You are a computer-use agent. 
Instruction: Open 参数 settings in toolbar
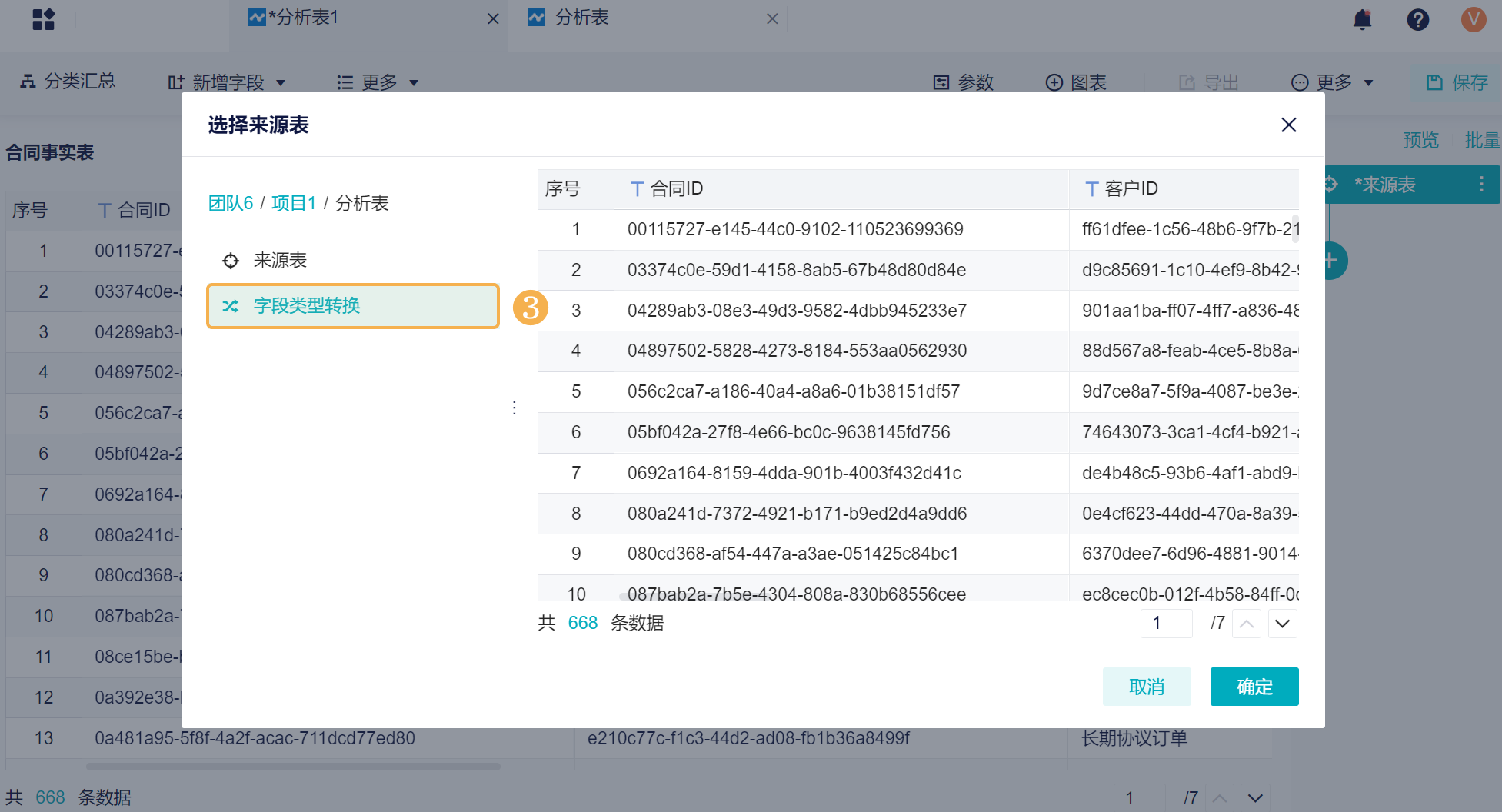[964, 82]
